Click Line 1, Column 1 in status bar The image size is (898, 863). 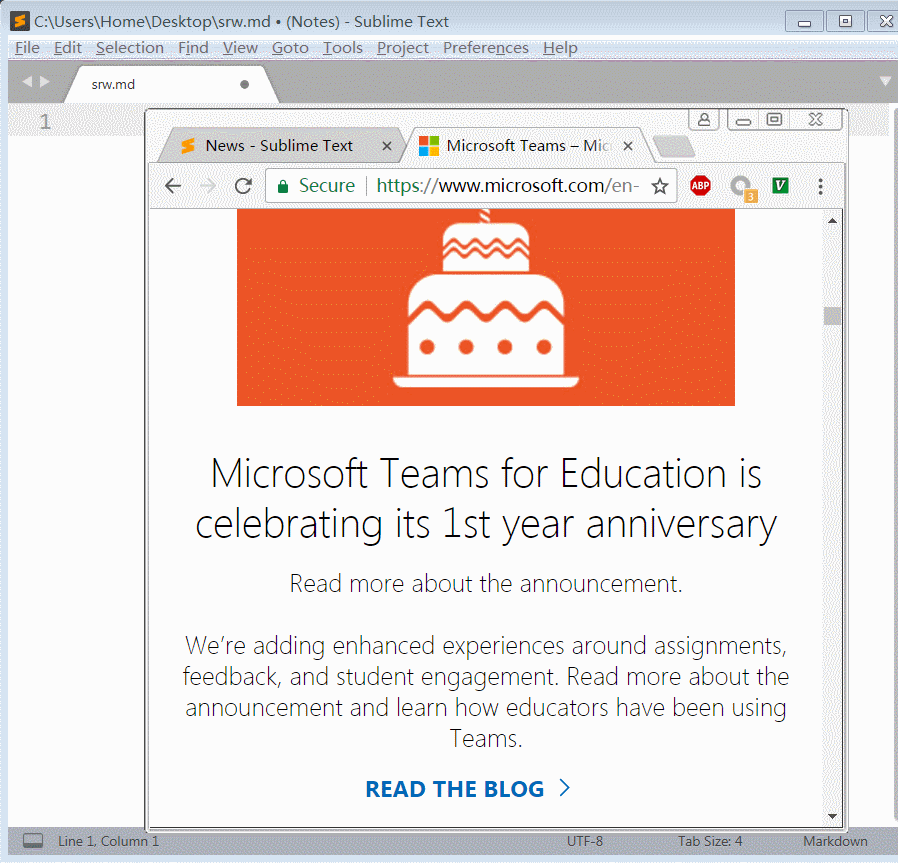(108, 841)
